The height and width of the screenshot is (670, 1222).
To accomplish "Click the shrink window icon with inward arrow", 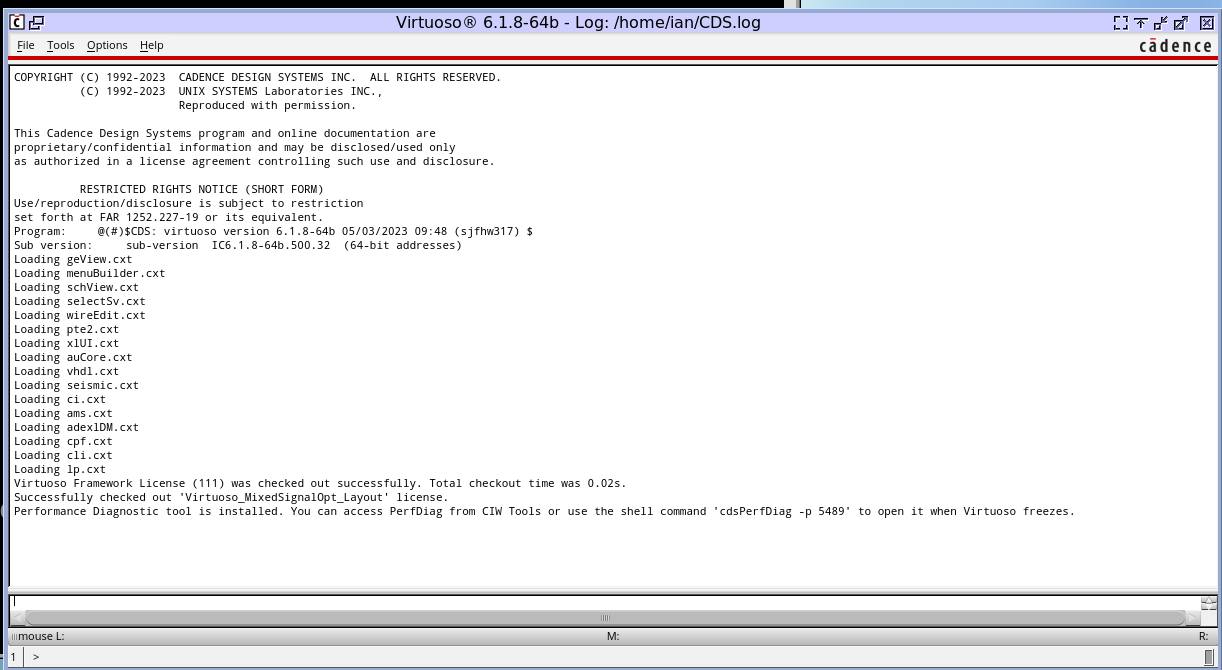I will (1161, 22).
